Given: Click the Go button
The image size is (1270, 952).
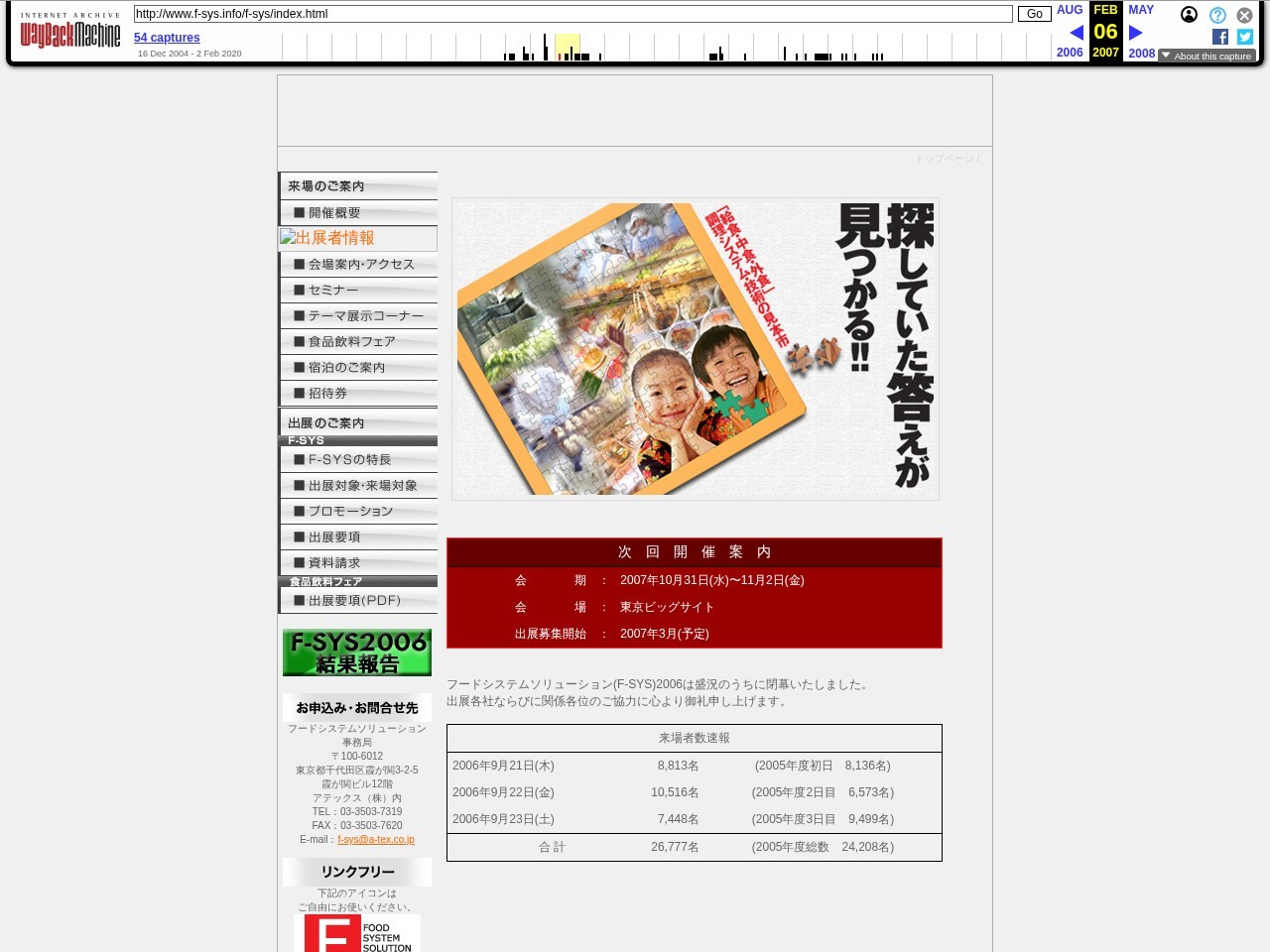Looking at the screenshot, I should (x=1034, y=14).
